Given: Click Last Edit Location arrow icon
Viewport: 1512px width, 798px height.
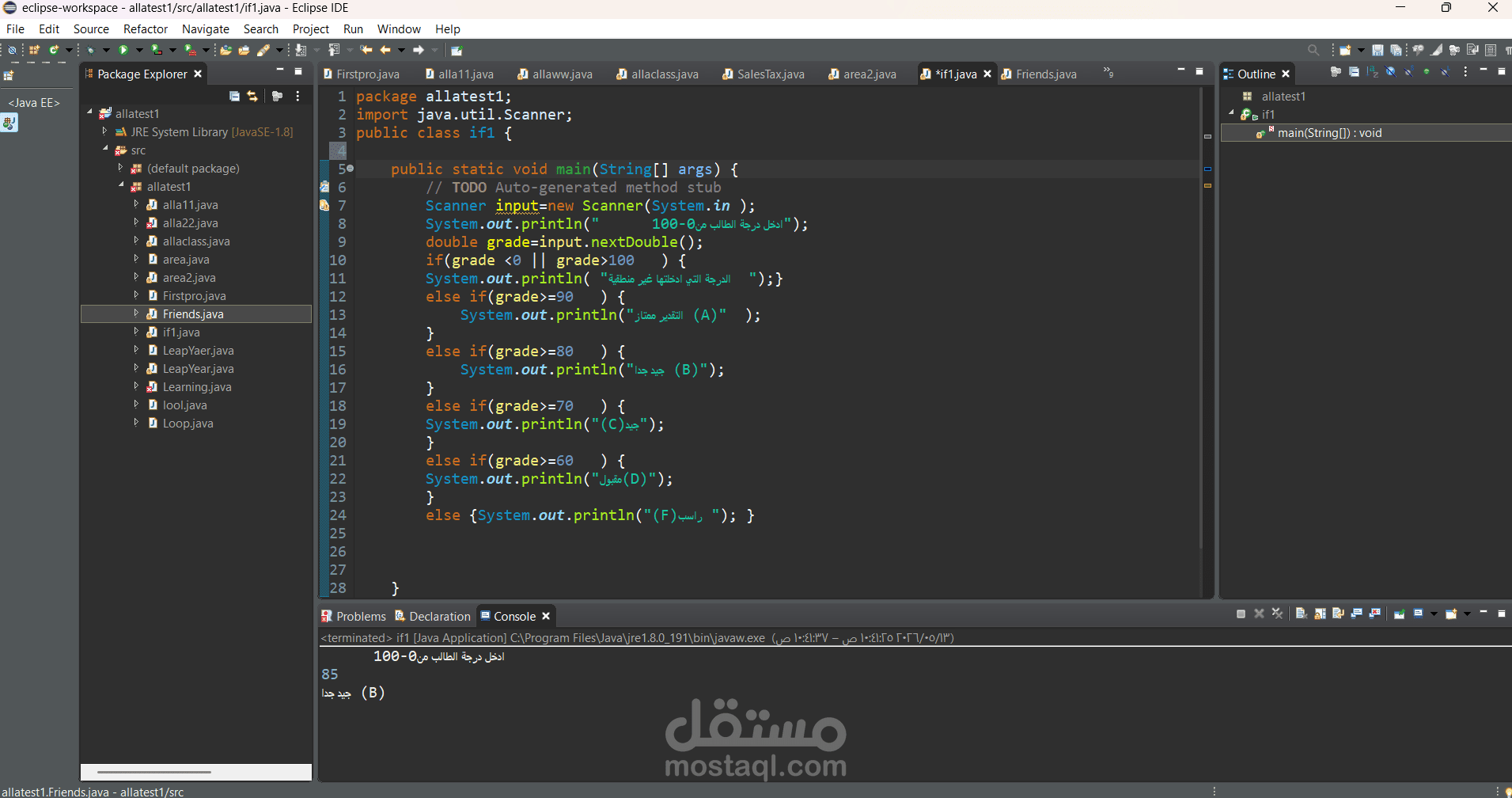Looking at the screenshot, I should (x=366, y=50).
